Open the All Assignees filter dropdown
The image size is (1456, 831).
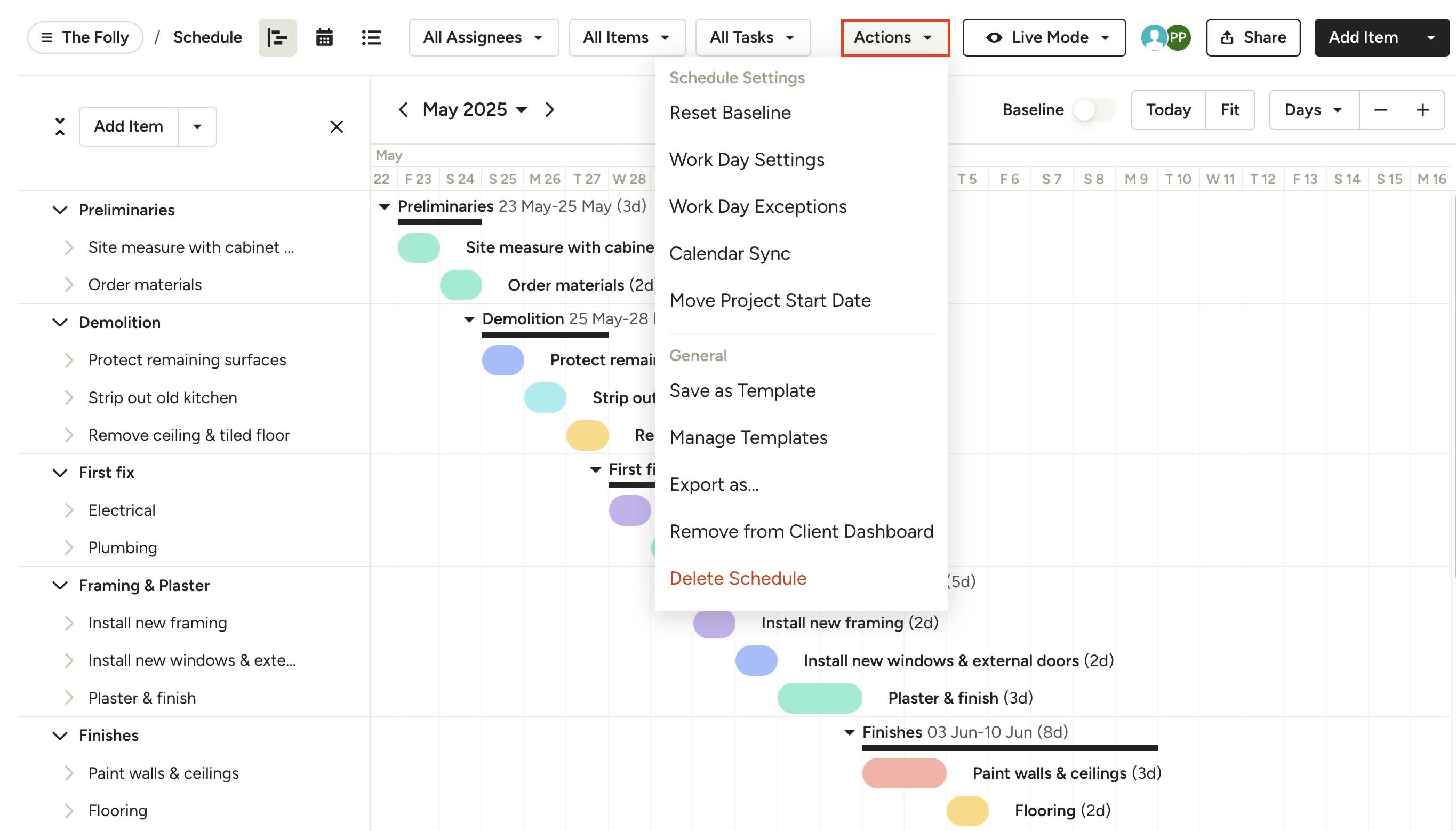483,38
